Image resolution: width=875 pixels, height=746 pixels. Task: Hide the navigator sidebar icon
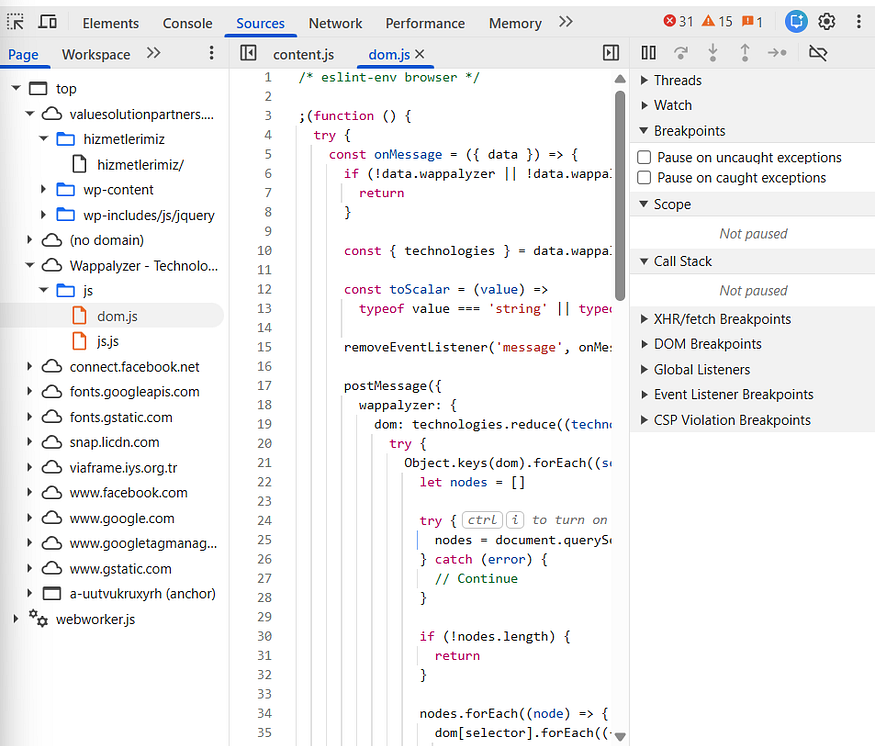248,53
